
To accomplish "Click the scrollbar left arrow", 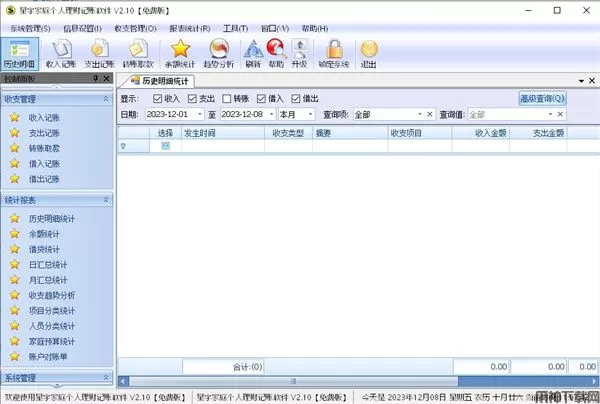I will (123, 381).
